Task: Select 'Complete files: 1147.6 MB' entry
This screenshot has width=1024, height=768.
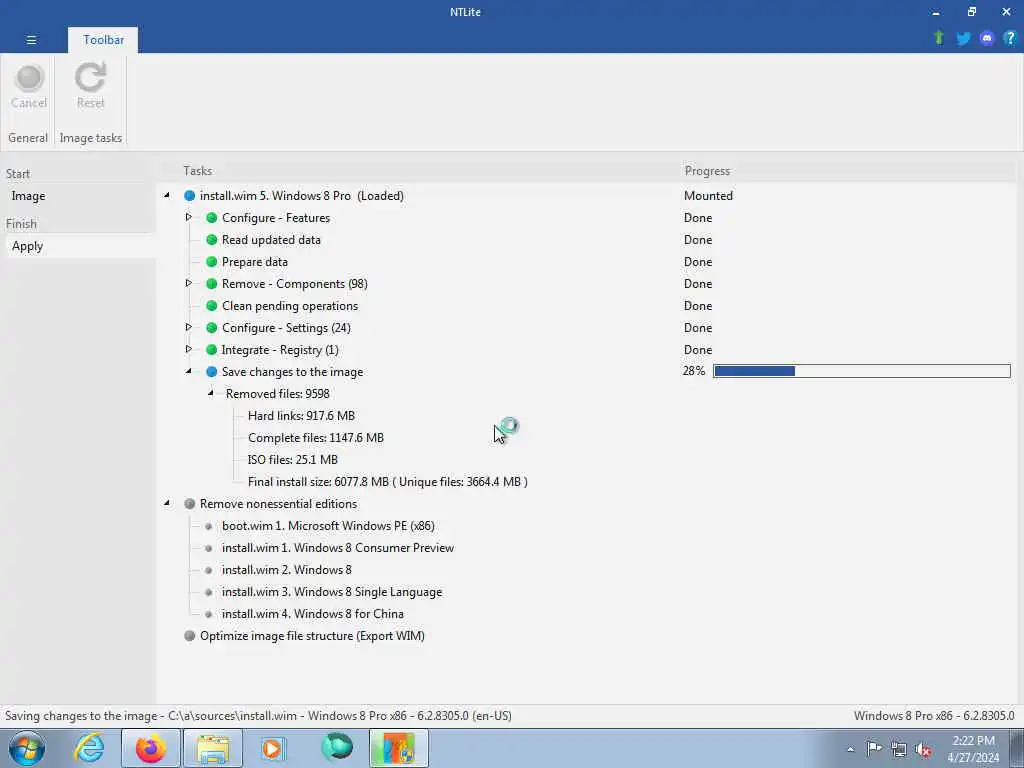Action: [315, 438]
